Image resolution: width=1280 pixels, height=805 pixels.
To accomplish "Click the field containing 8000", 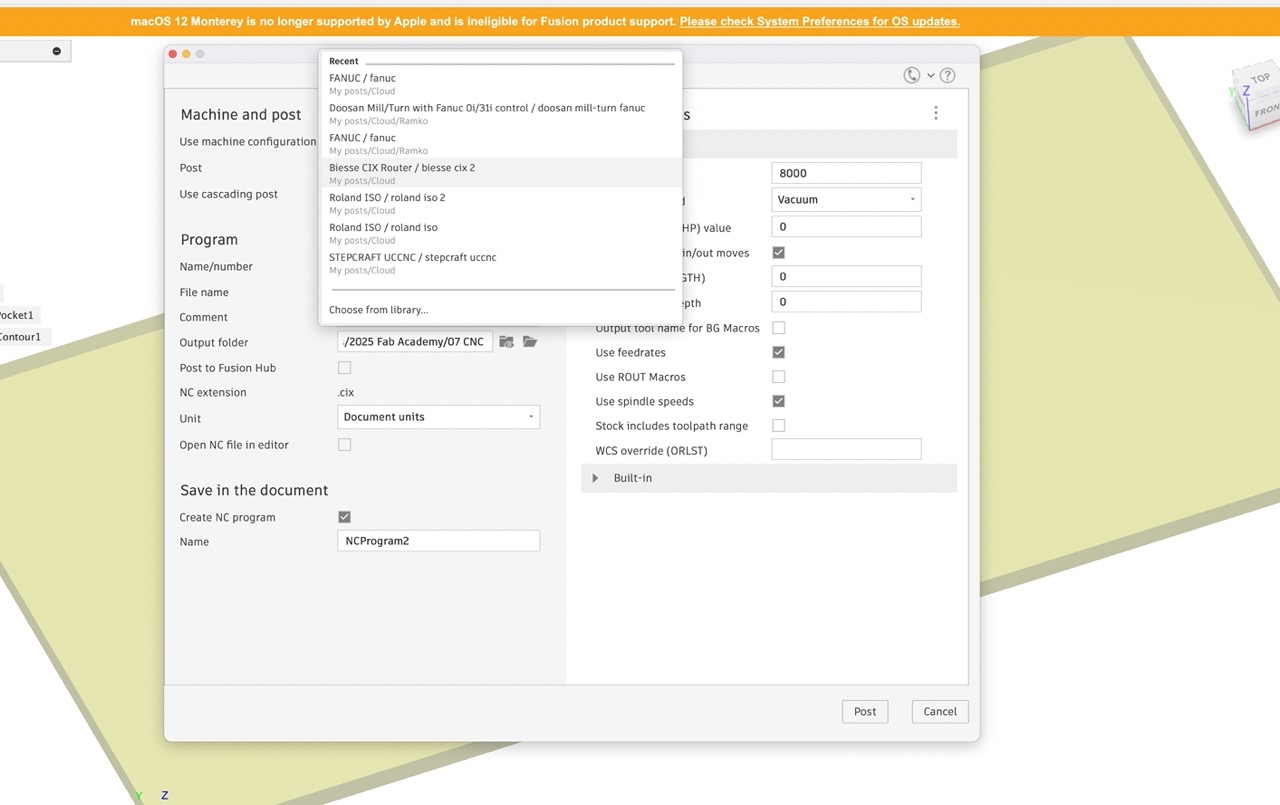I will tap(846, 173).
